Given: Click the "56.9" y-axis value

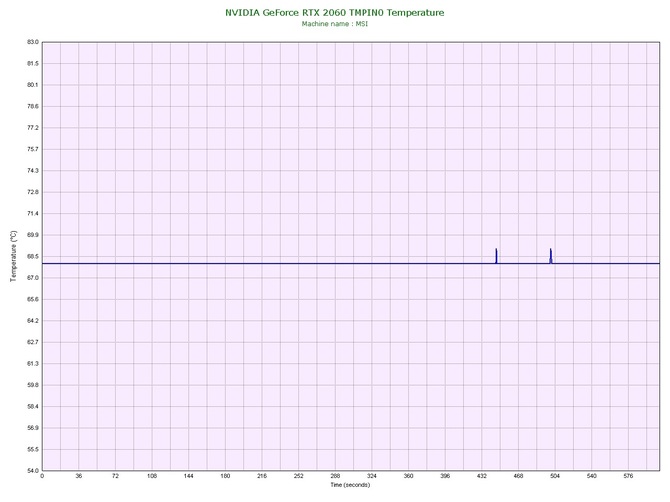Looking at the screenshot, I should tap(33, 428).
